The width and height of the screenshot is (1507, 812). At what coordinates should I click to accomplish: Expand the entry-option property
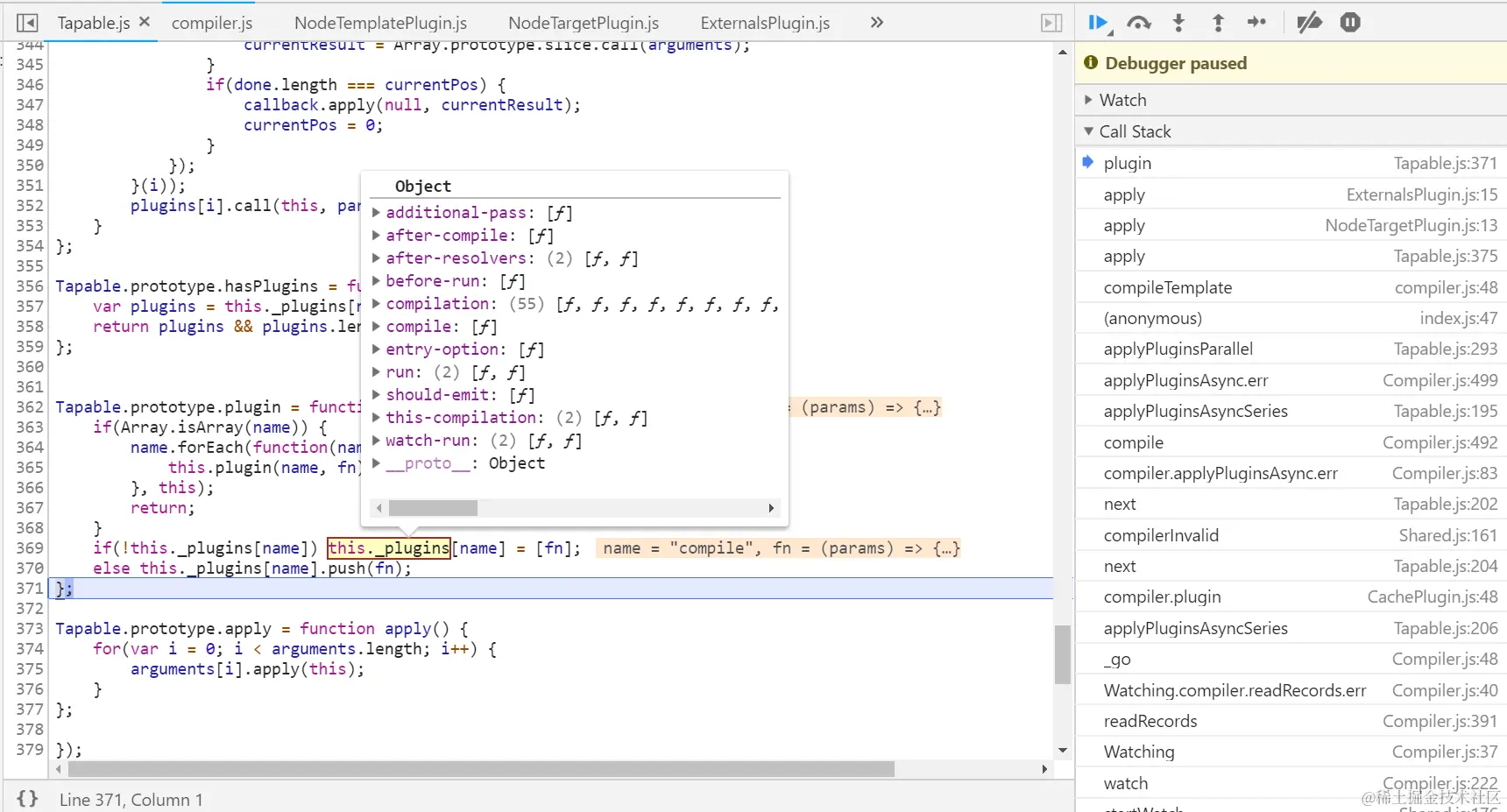(x=376, y=350)
